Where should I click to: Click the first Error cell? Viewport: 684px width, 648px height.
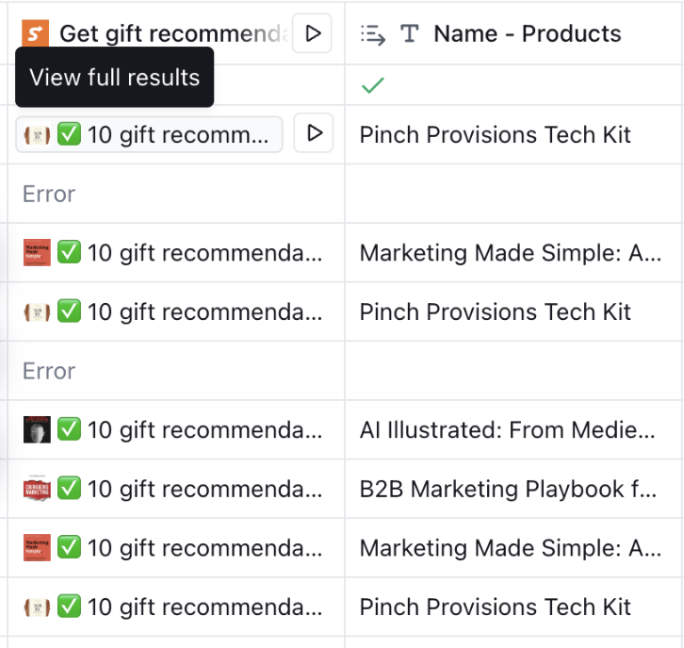pos(176,194)
